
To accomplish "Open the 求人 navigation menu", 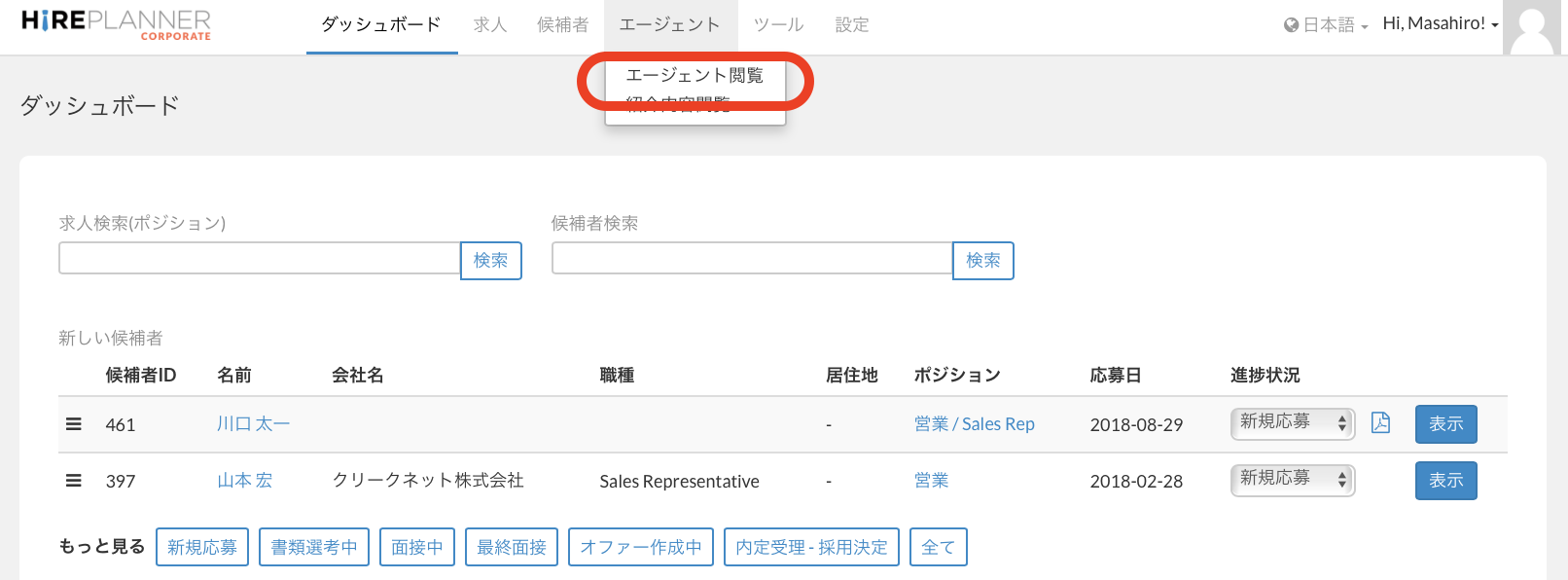I will 490,25.
